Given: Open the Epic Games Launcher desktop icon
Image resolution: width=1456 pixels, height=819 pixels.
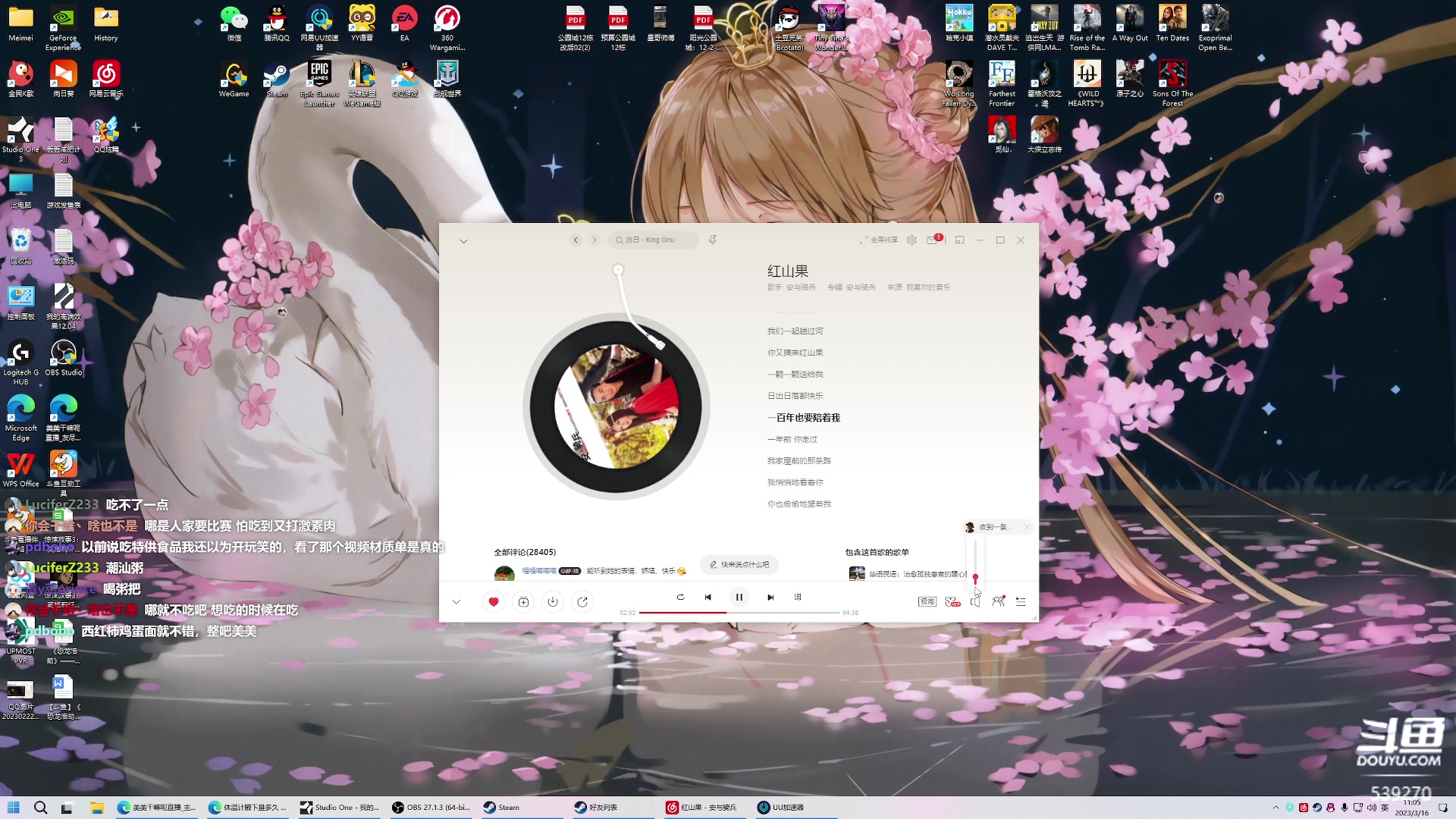Looking at the screenshot, I should [319, 83].
